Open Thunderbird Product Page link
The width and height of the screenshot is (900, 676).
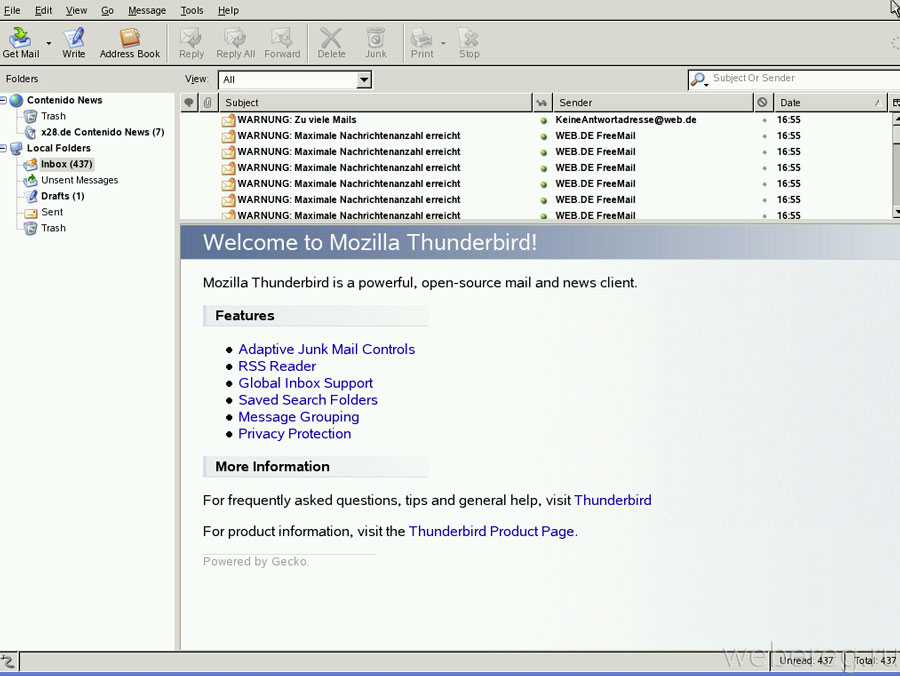coord(491,531)
